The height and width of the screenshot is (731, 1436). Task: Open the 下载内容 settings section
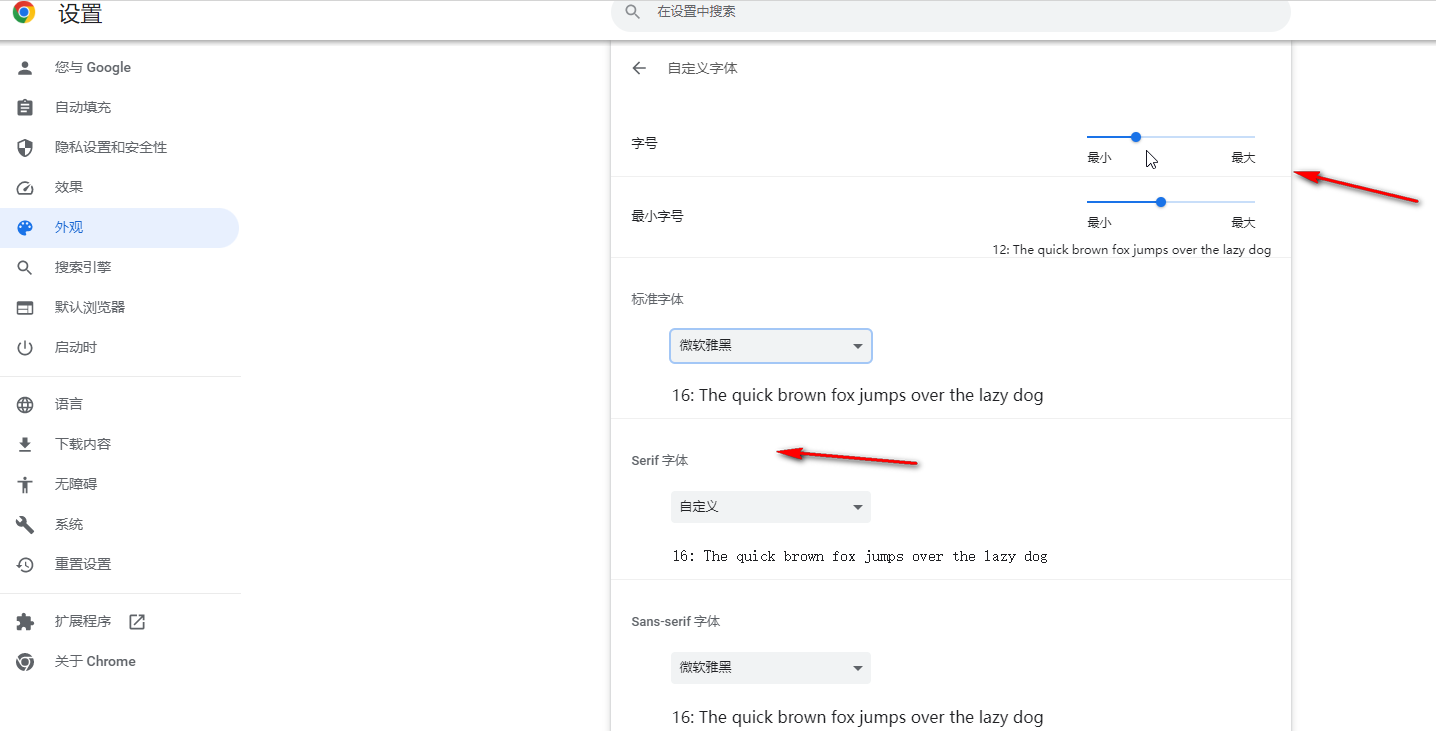click(120, 445)
